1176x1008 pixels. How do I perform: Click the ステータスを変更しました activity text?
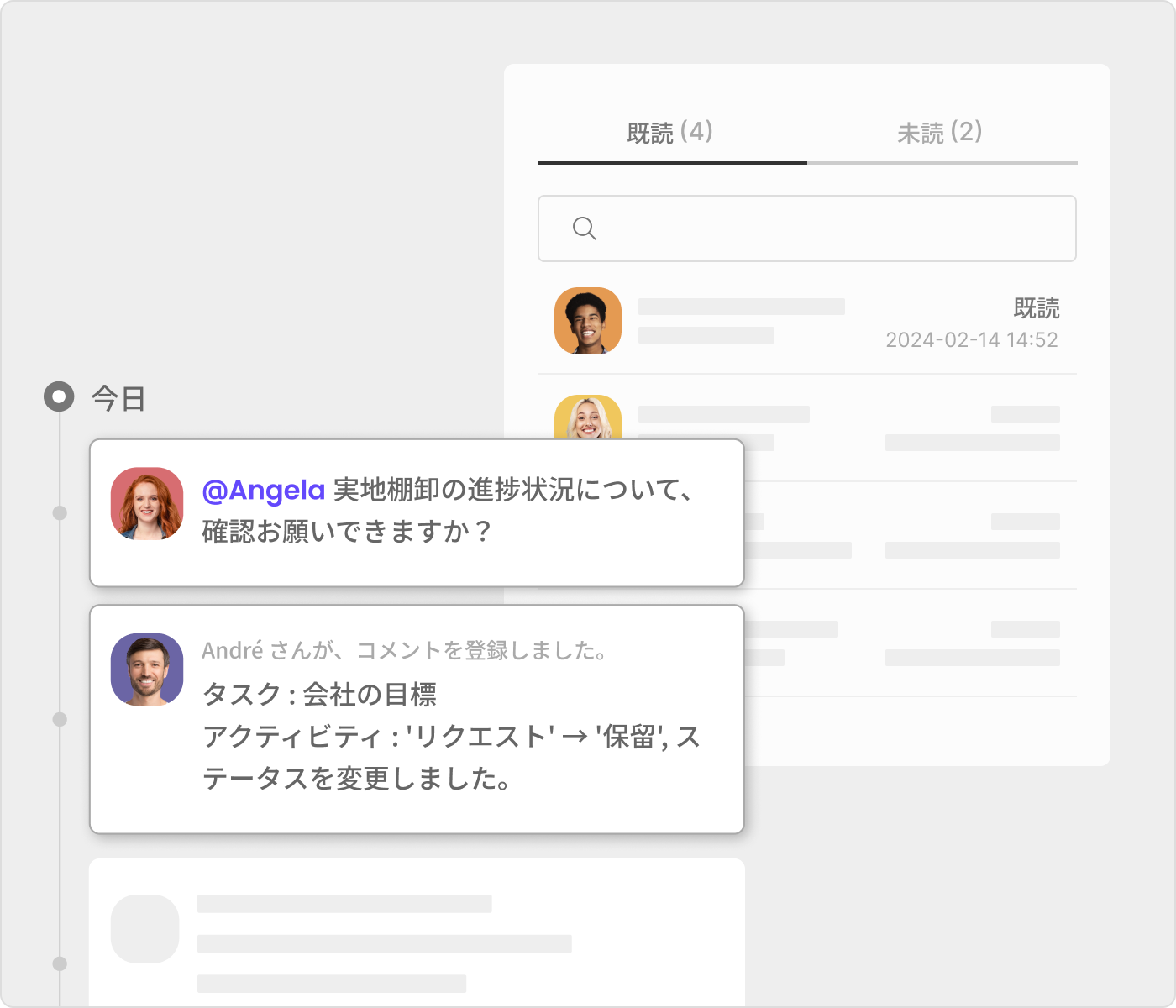[x=357, y=779]
